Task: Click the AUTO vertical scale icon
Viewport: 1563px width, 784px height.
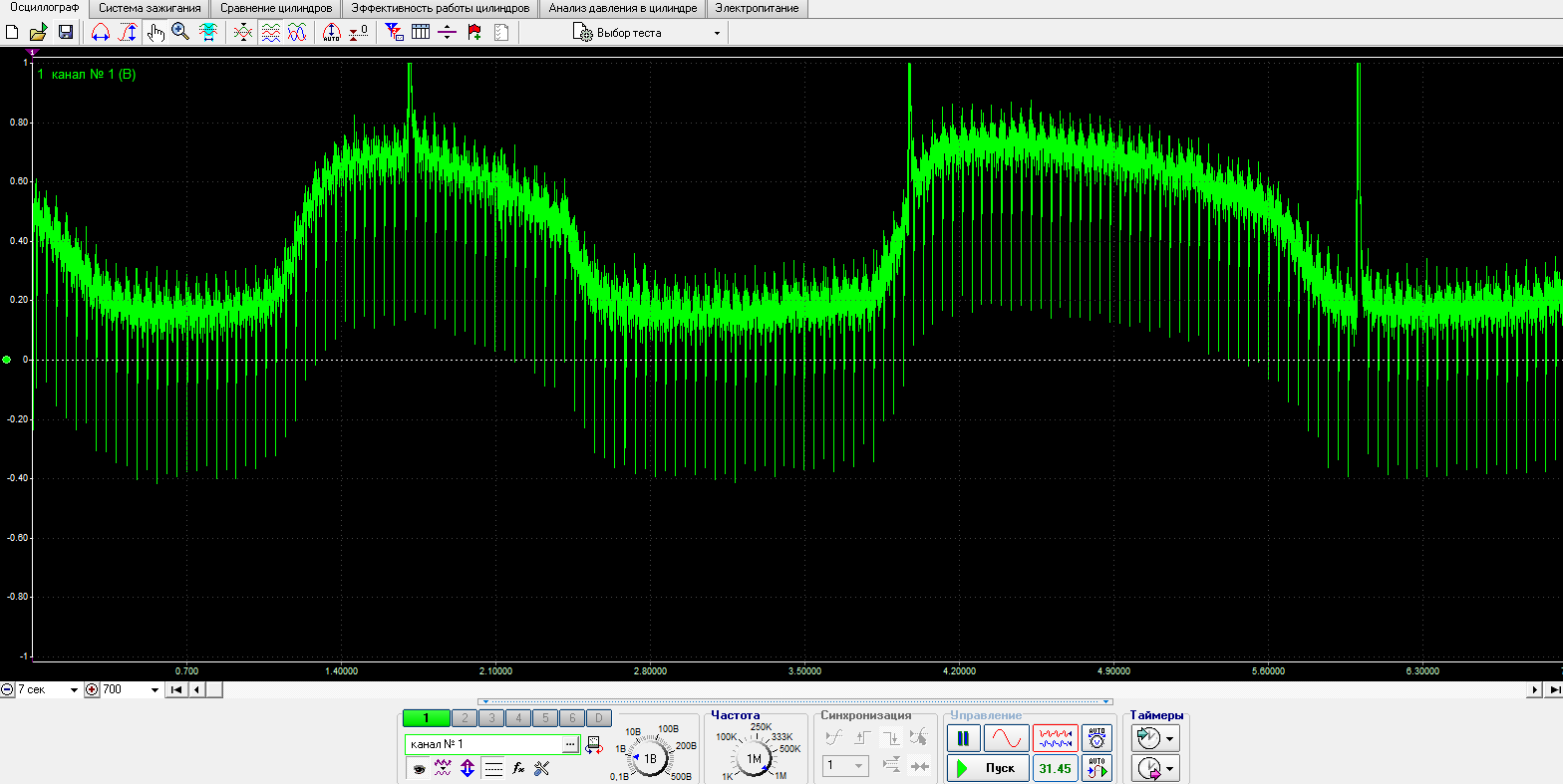Action: [332, 32]
